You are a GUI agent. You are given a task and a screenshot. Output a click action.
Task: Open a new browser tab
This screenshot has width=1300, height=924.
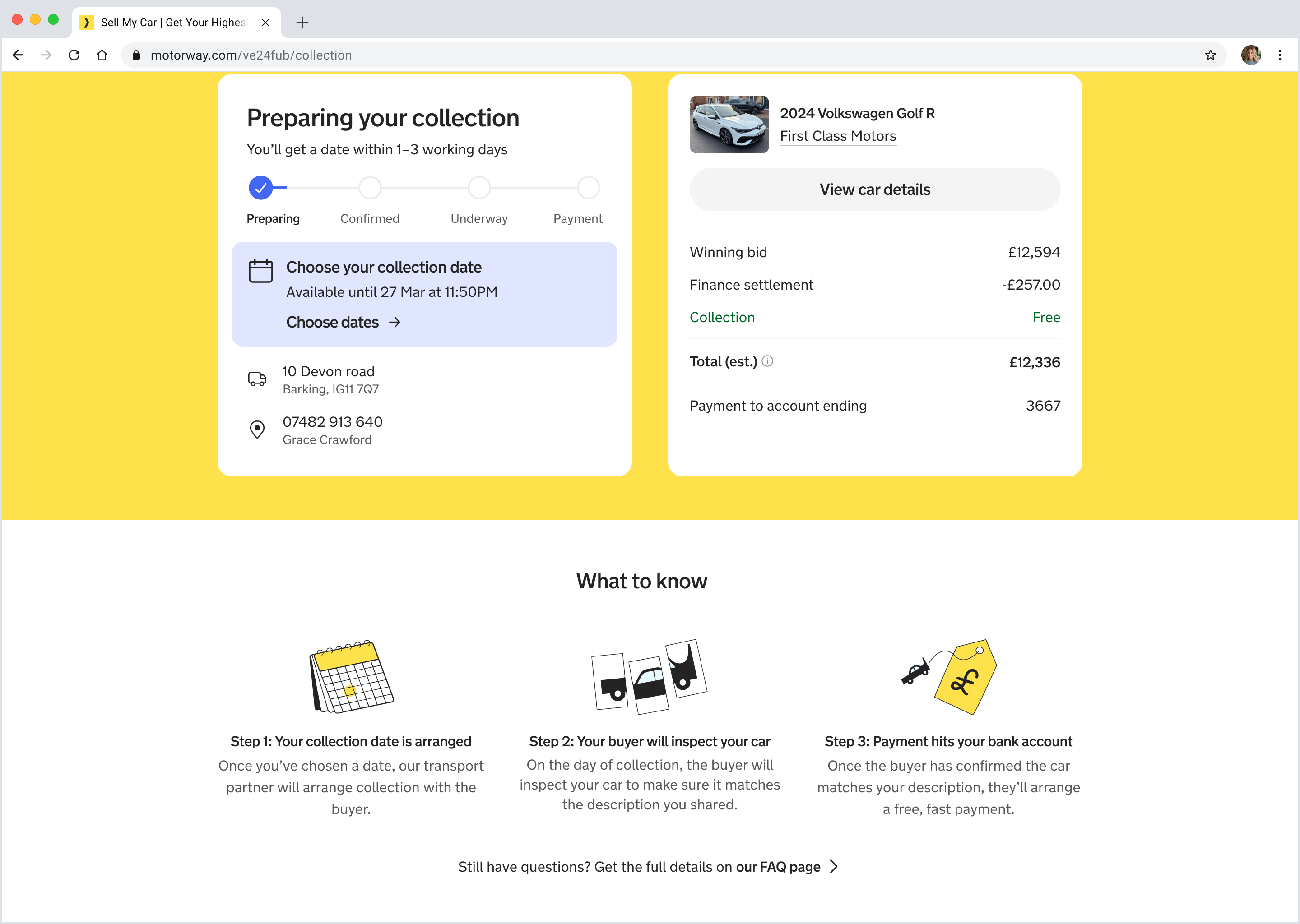point(302,23)
